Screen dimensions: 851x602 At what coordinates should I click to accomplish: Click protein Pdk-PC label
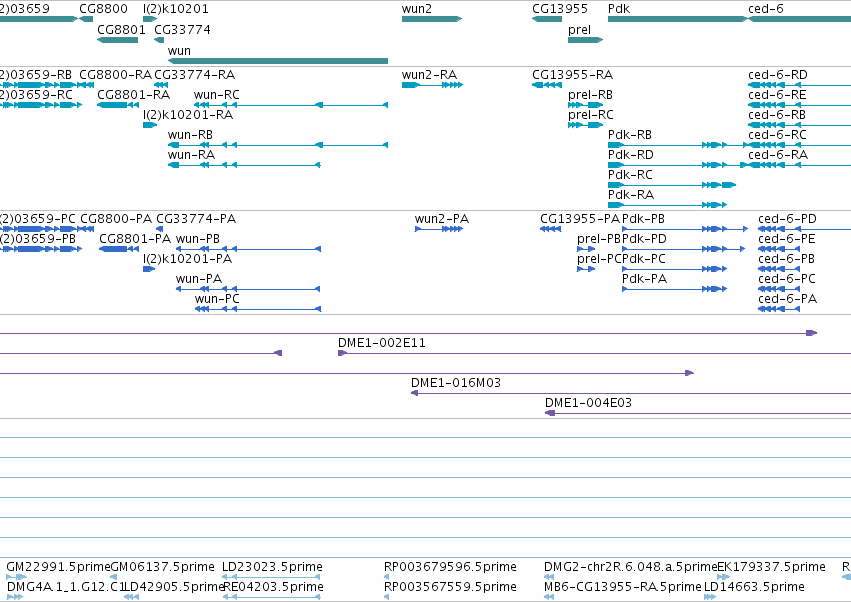point(643,259)
